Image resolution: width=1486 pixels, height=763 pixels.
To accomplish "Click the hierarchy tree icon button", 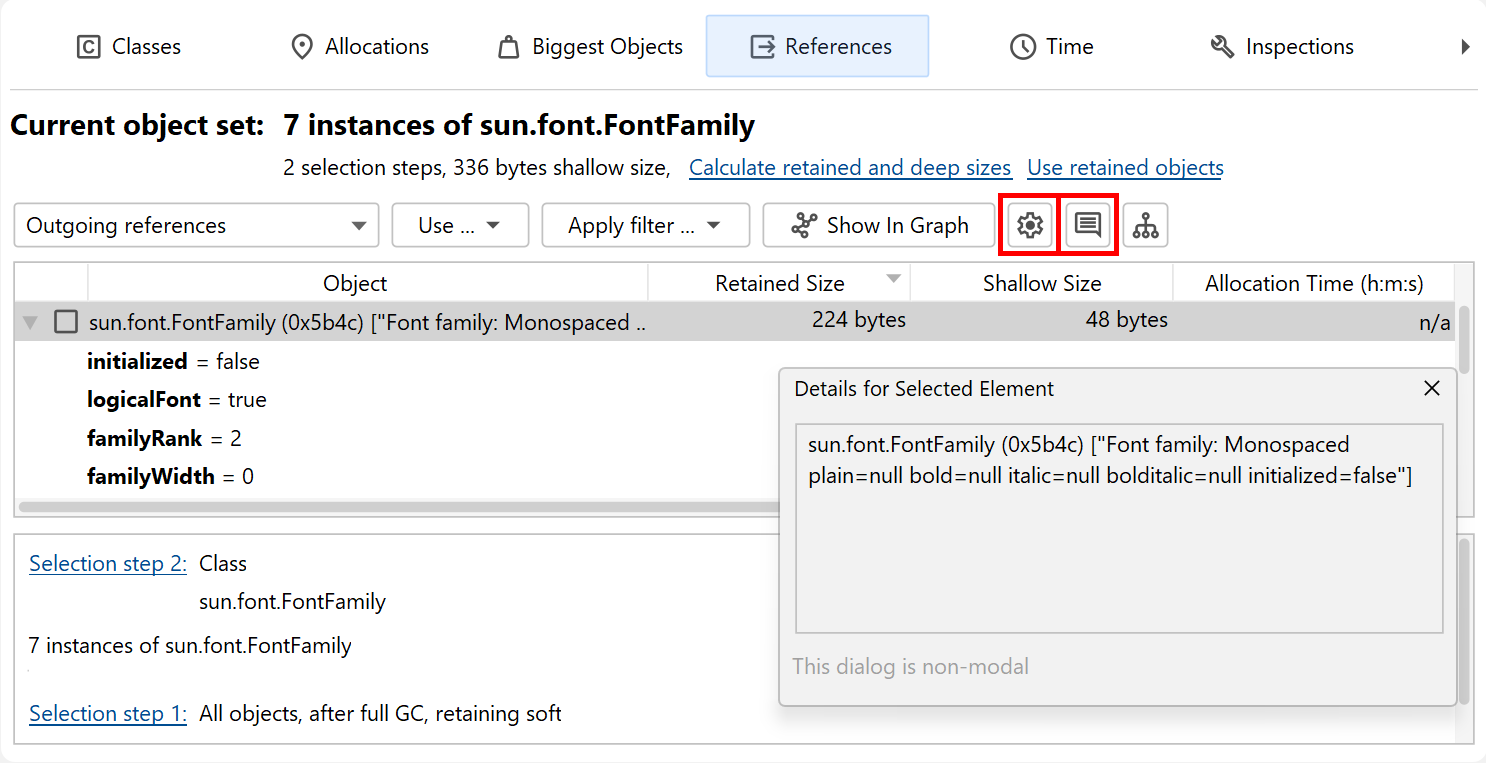I will pyautogui.click(x=1145, y=226).
